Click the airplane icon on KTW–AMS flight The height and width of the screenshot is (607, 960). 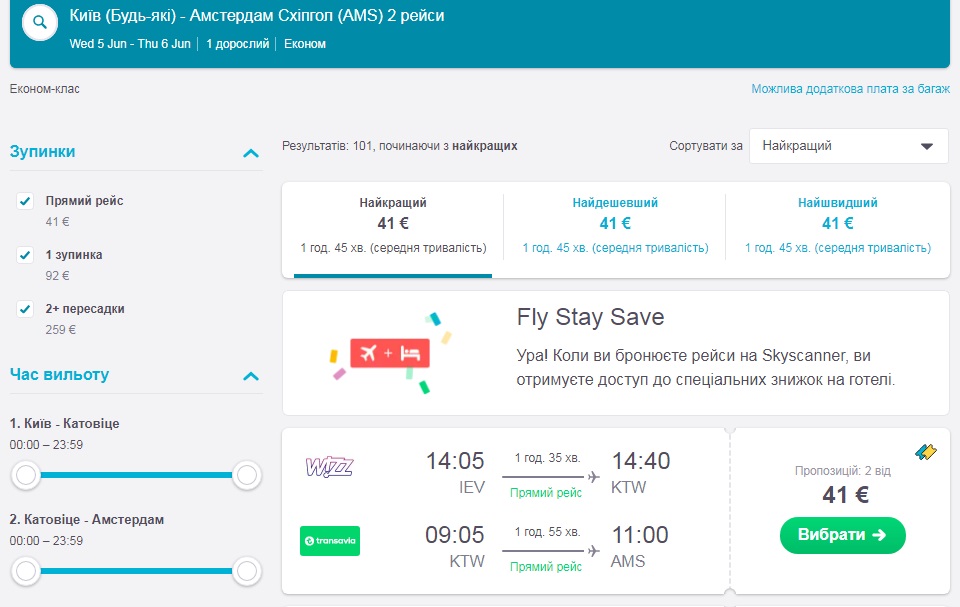[594, 550]
